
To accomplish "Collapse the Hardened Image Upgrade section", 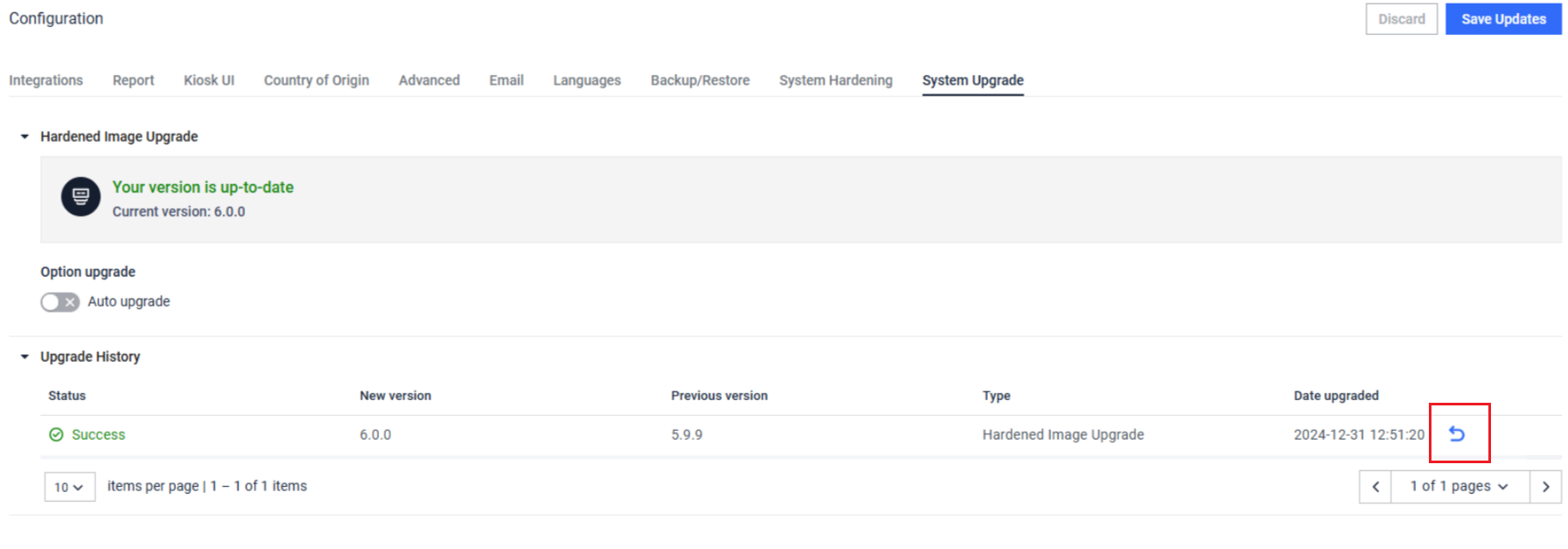I will [24, 137].
